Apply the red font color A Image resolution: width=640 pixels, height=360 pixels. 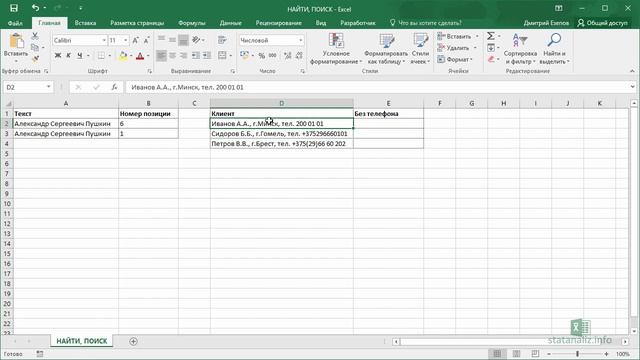[x=140, y=56]
